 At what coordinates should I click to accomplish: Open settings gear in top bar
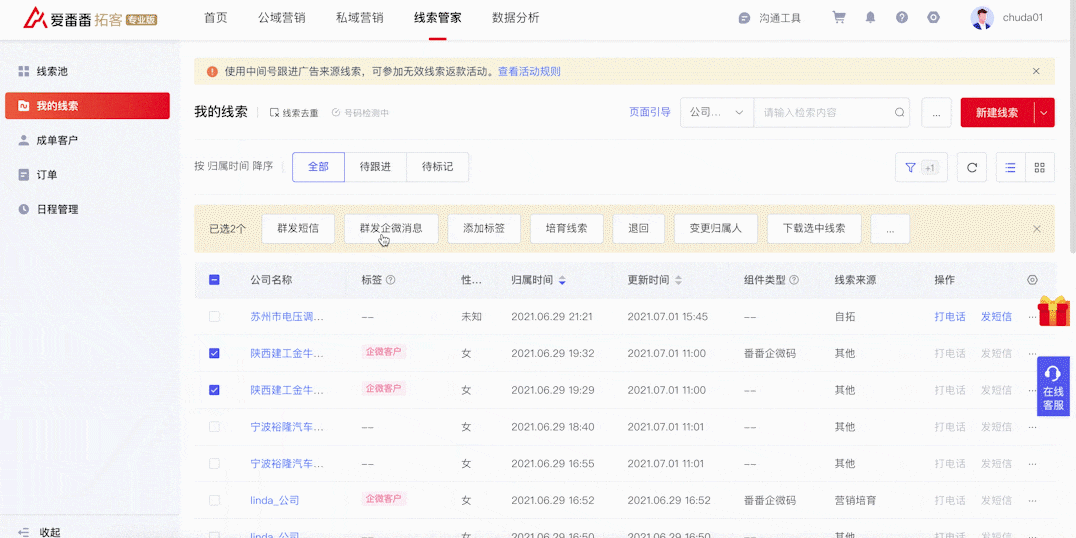point(934,18)
